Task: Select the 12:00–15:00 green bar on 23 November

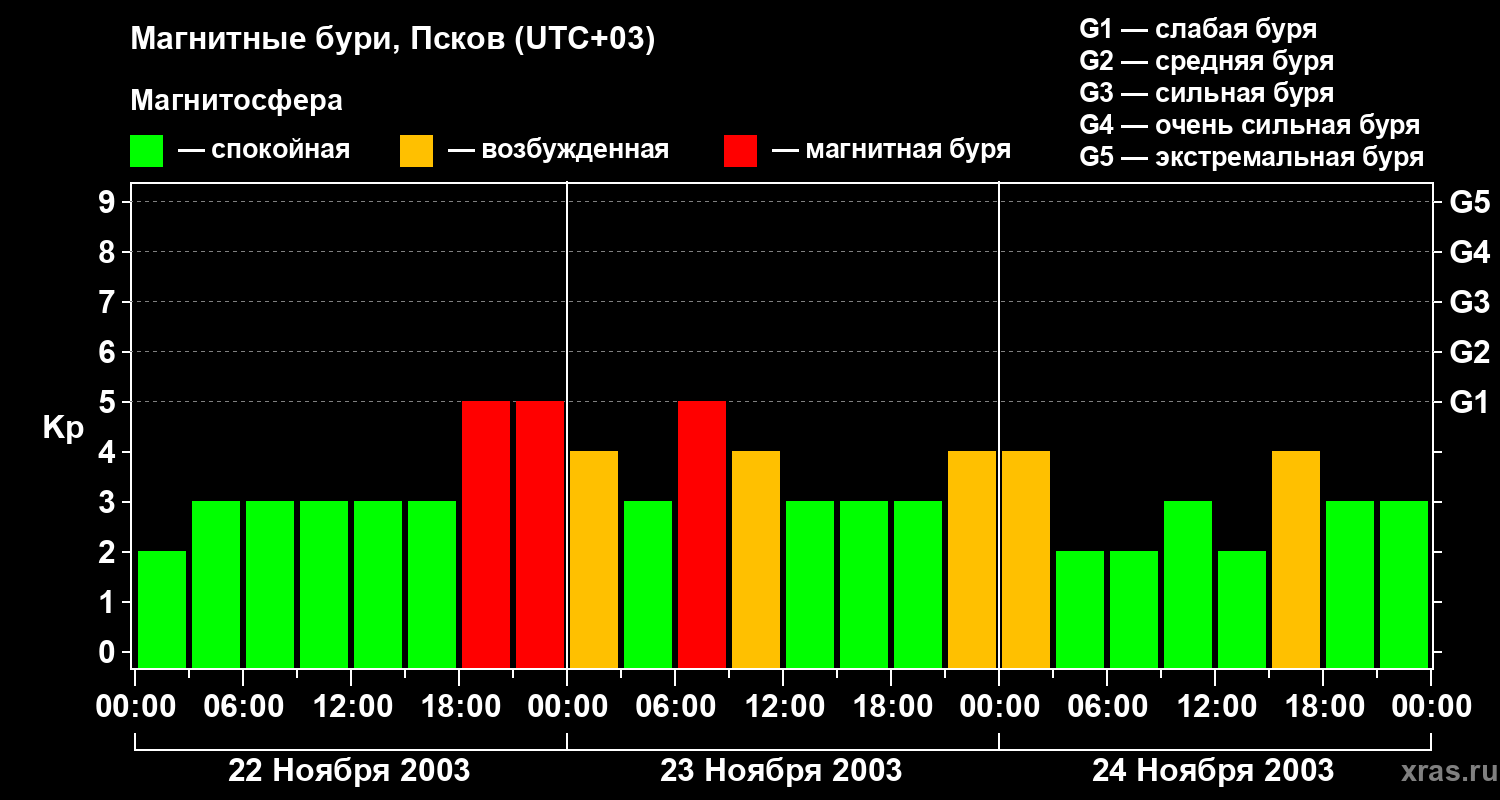Action: tap(810, 584)
